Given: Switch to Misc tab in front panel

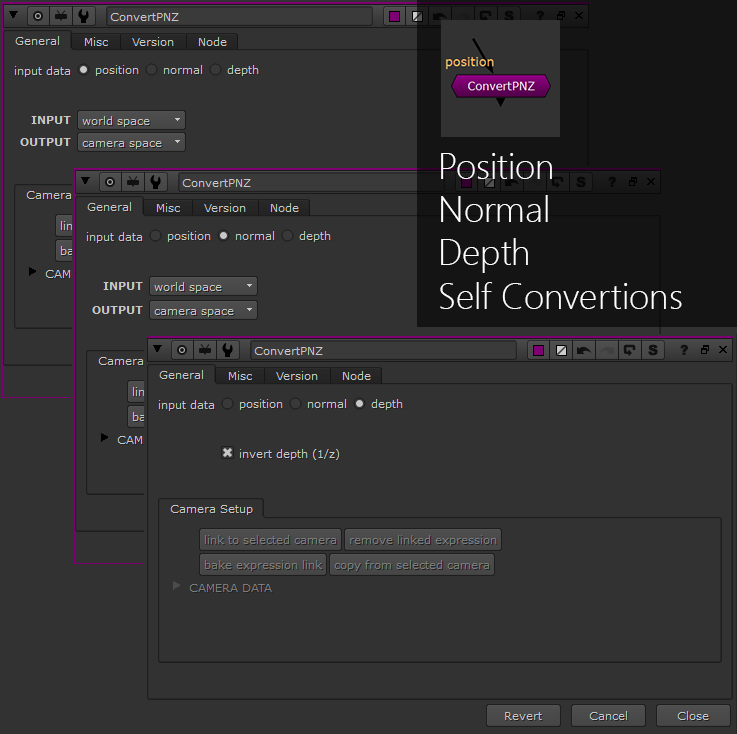Looking at the screenshot, I should click(240, 376).
